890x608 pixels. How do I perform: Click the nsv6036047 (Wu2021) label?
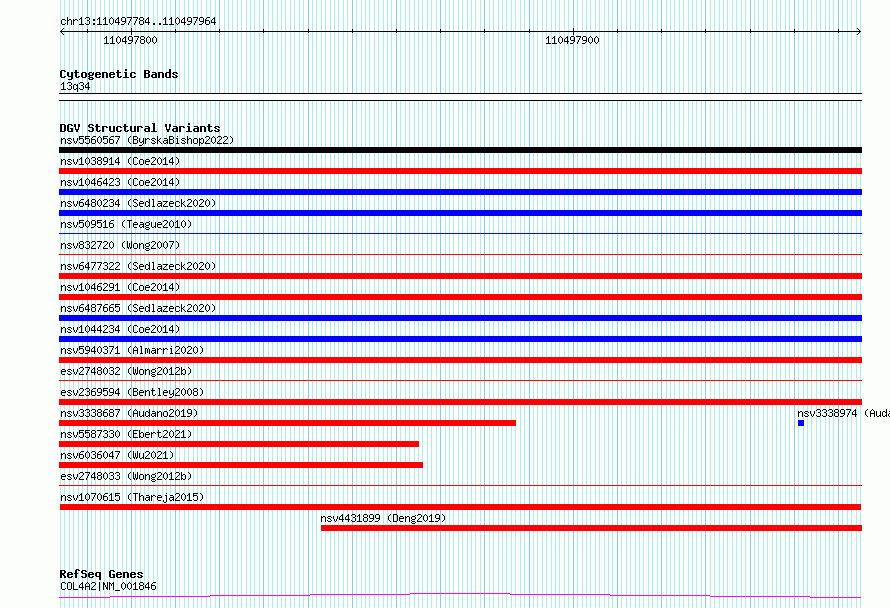[x=117, y=455]
